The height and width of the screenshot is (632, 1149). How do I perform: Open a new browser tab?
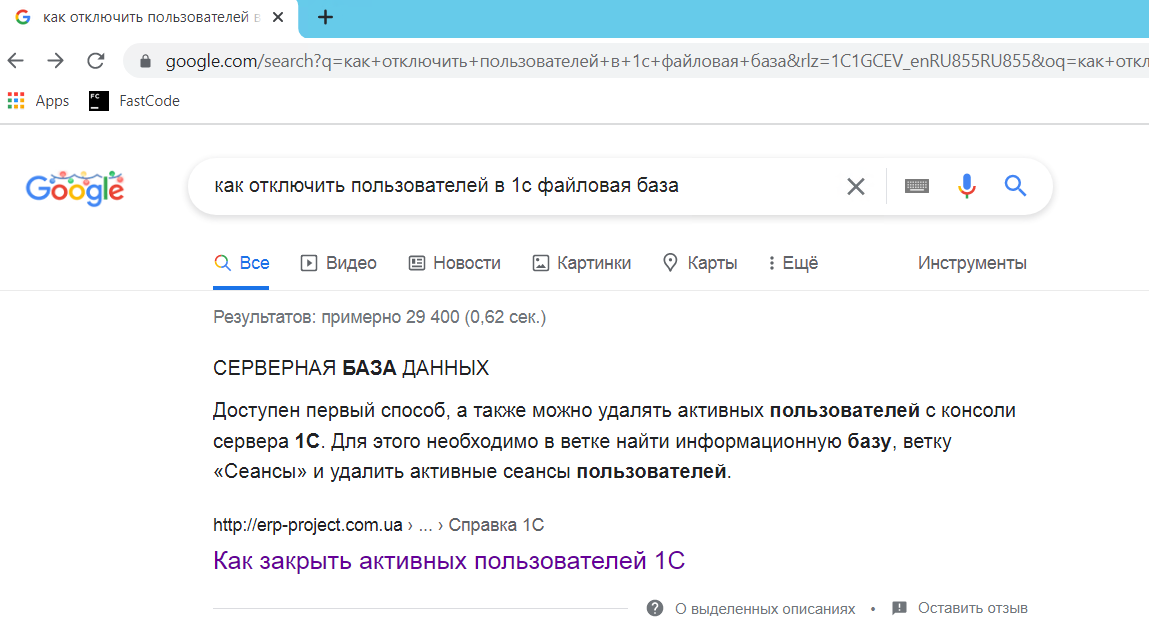325,18
